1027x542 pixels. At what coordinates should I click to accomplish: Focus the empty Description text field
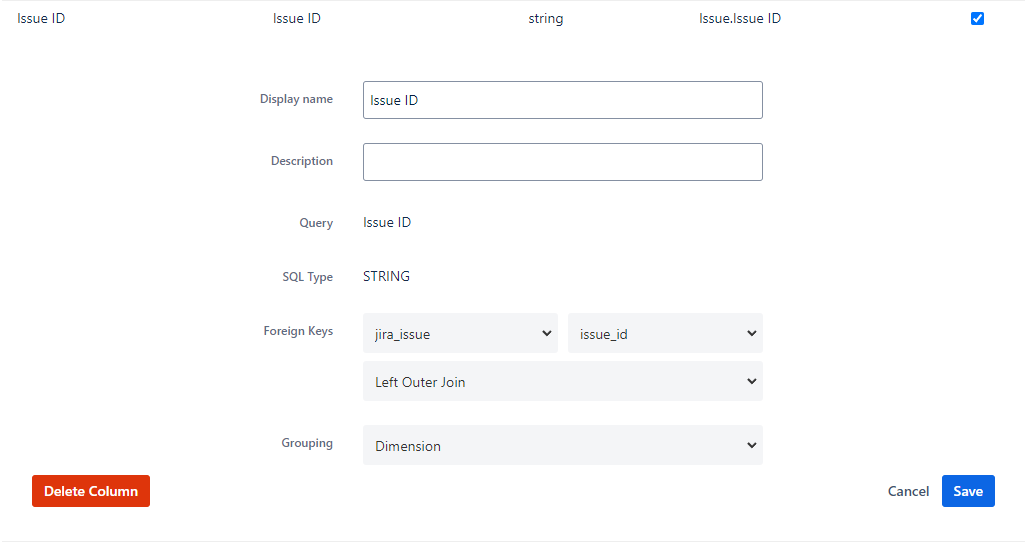pos(562,162)
